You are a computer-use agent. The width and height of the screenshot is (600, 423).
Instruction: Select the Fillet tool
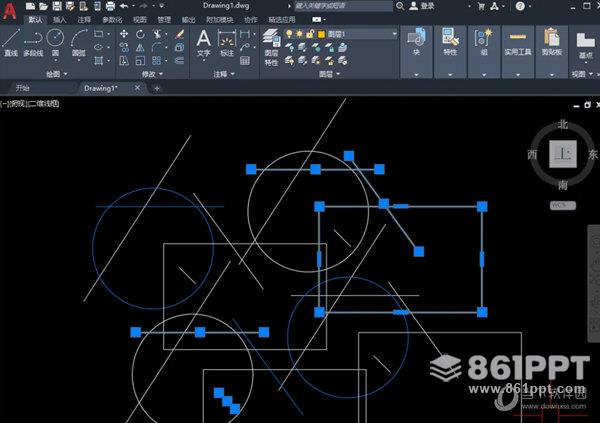(x=157, y=47)
